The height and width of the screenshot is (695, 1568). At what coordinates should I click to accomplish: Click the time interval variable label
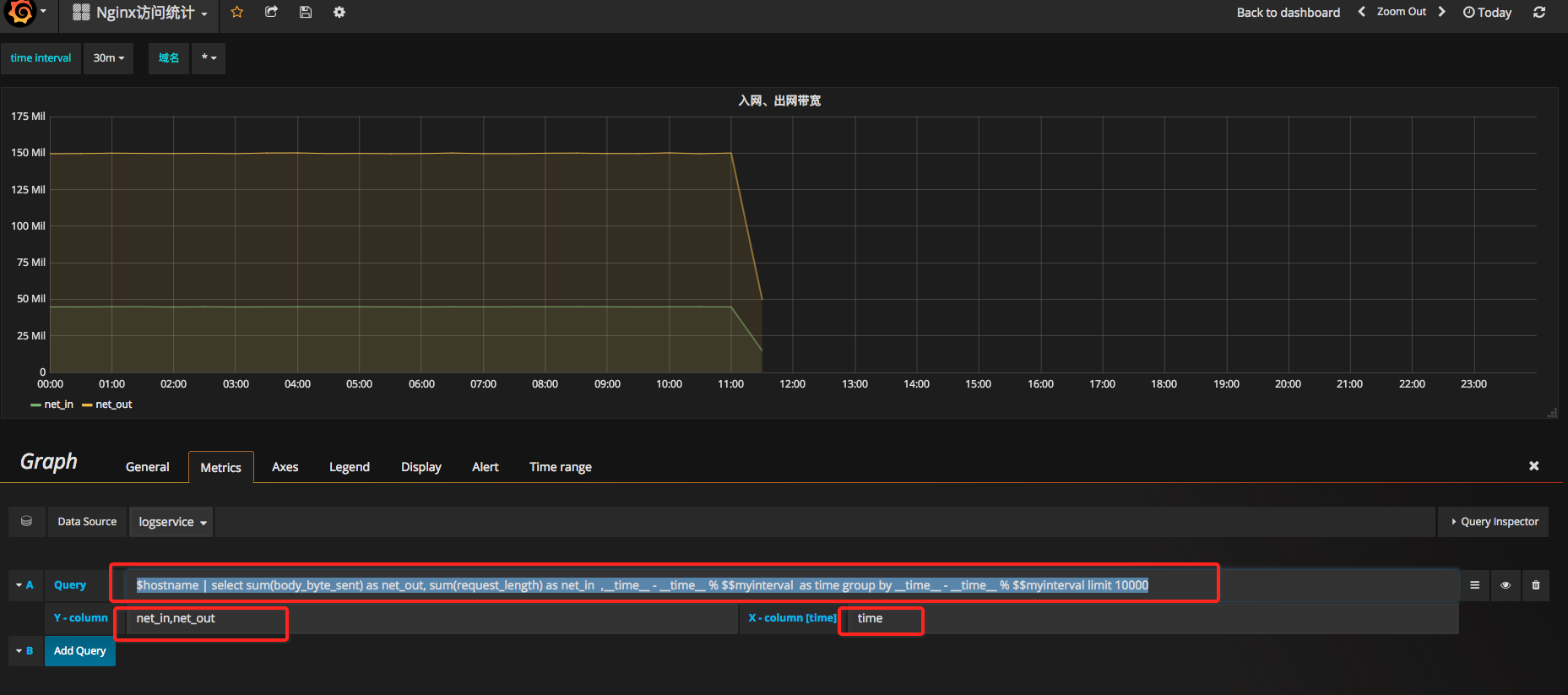coord(41,58)
